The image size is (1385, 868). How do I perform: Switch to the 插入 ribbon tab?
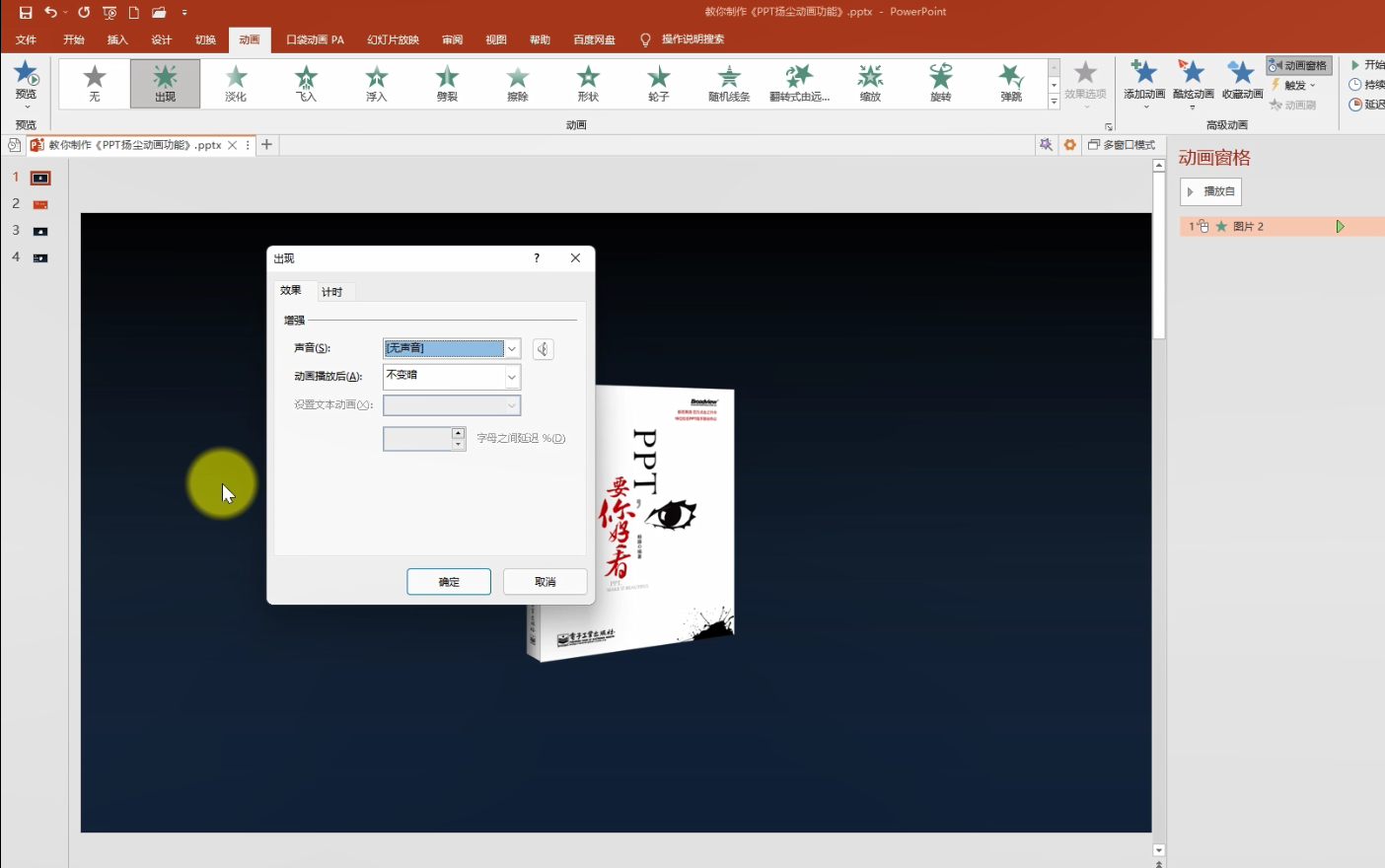(117, 39)
